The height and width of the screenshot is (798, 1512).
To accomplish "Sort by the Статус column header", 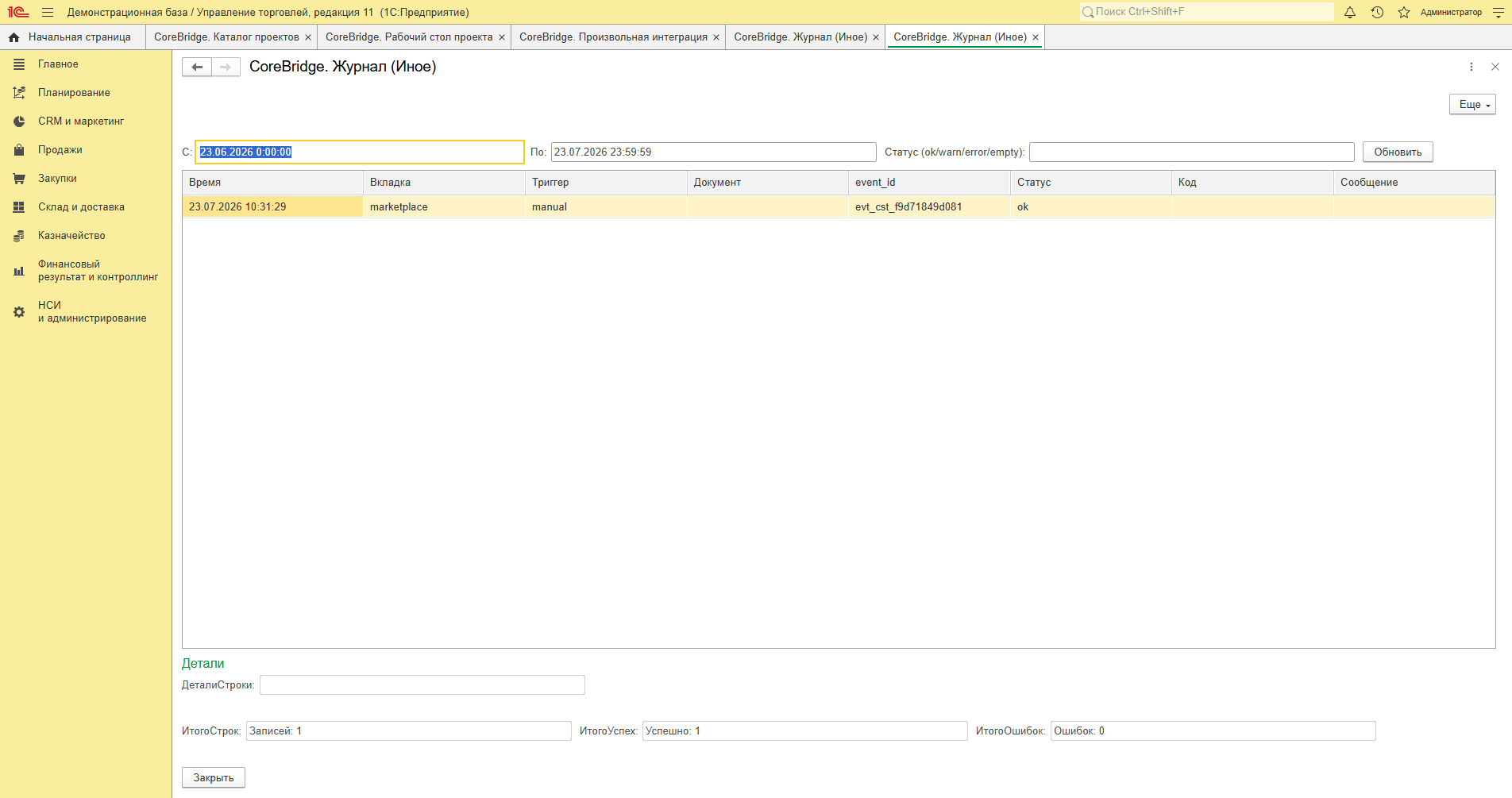I will [1091, 183].
